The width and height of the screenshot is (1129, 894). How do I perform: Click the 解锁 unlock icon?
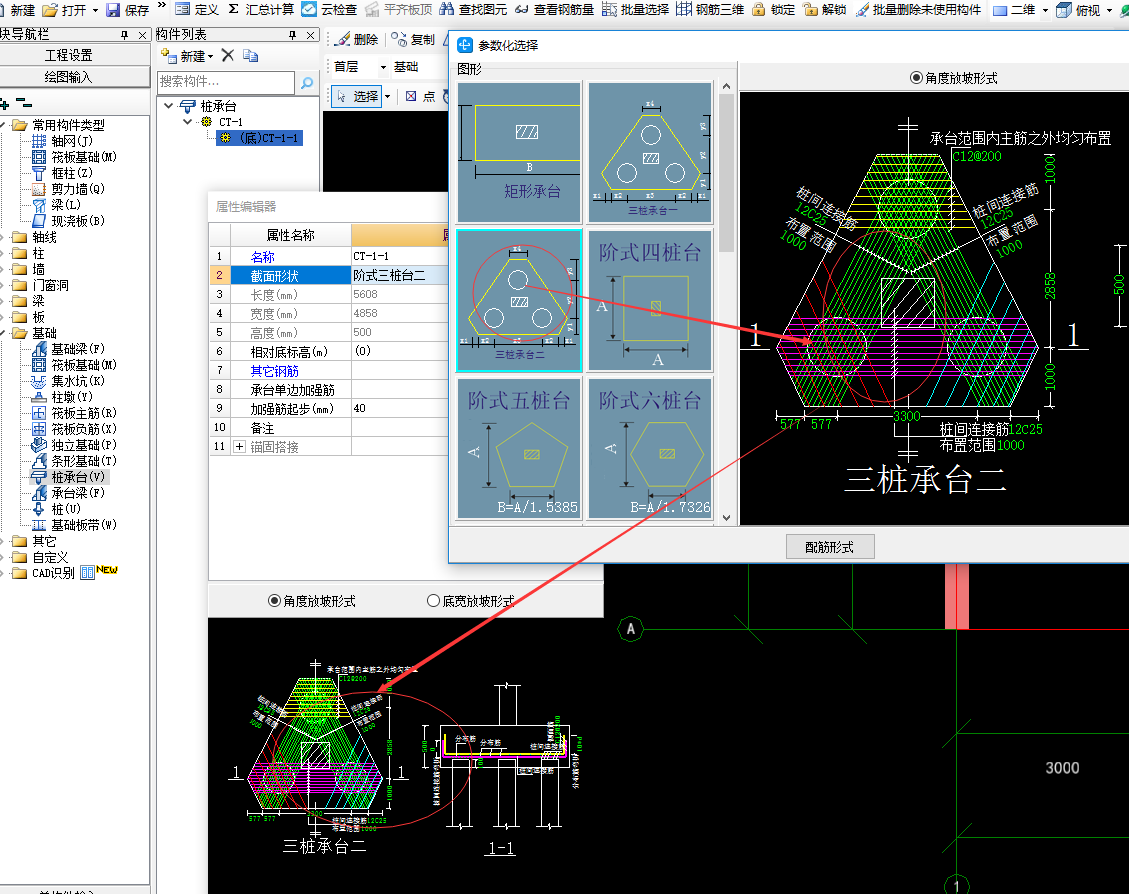click(x=811, y=9)
